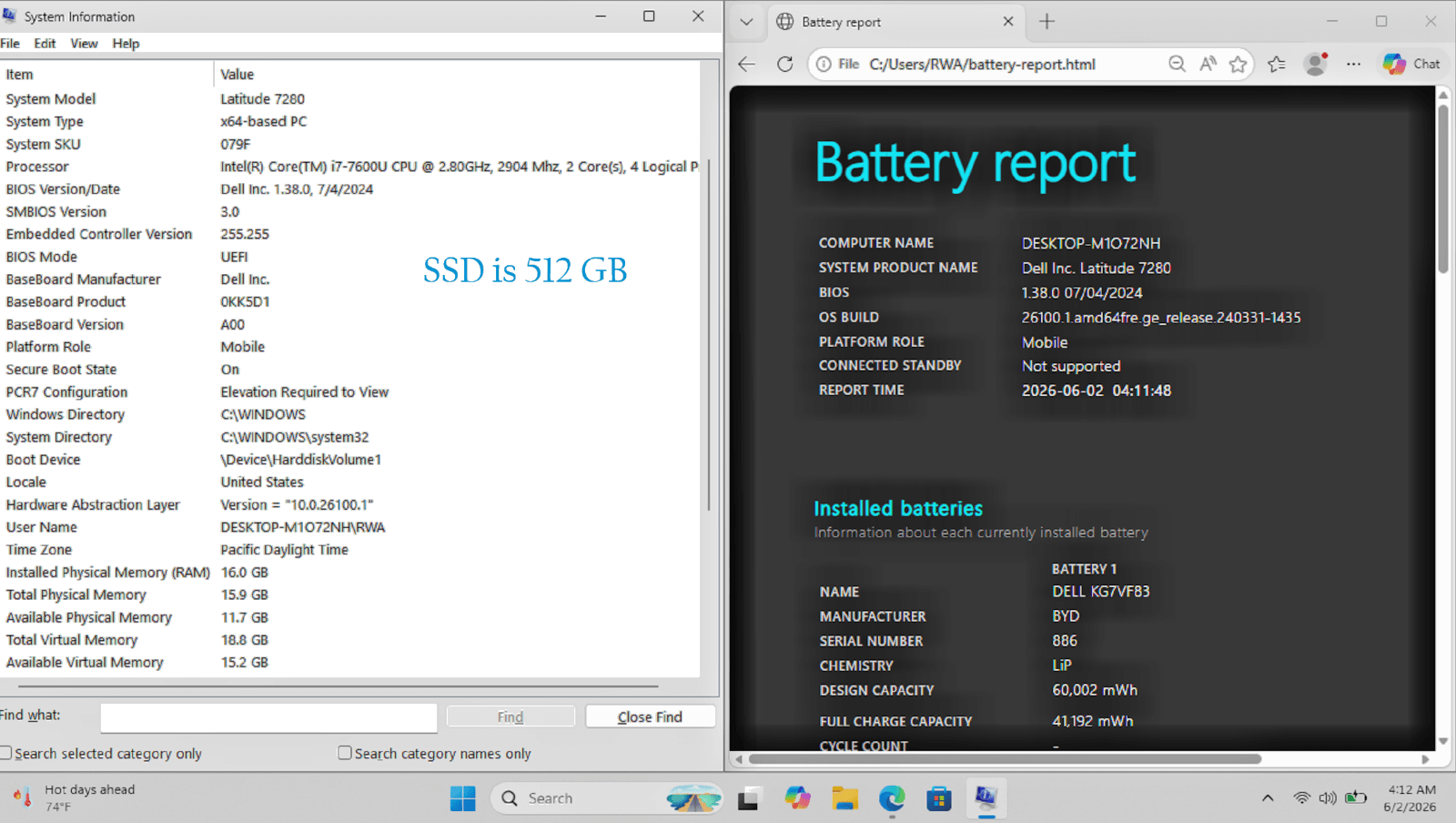Open the Edit menu in System Information
Image resolution: width=1456 pixels, height=823 pixels.
pyautogui.click(x=45, y=44)
